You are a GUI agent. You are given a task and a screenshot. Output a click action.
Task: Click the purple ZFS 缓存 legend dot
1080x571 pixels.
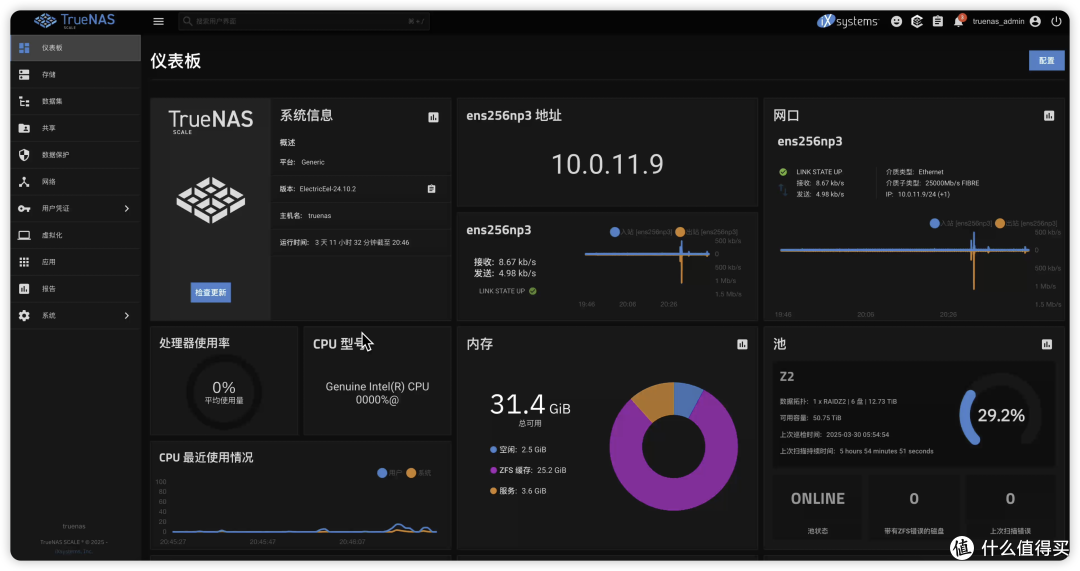click(x=493, y=470)
